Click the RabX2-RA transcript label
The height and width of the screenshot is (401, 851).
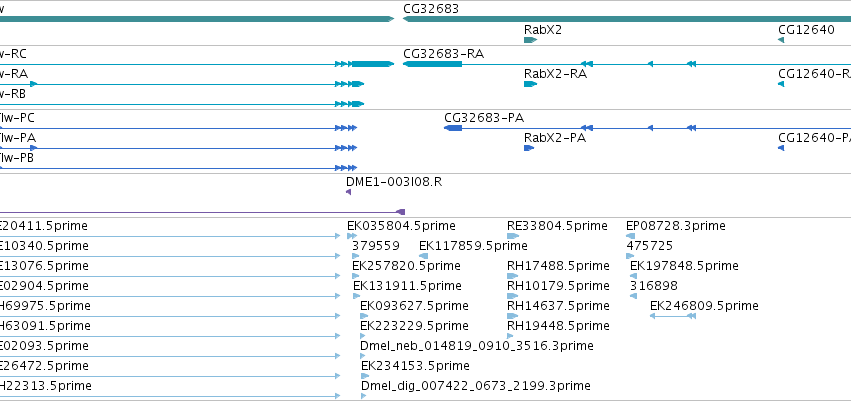click(555, 74)
